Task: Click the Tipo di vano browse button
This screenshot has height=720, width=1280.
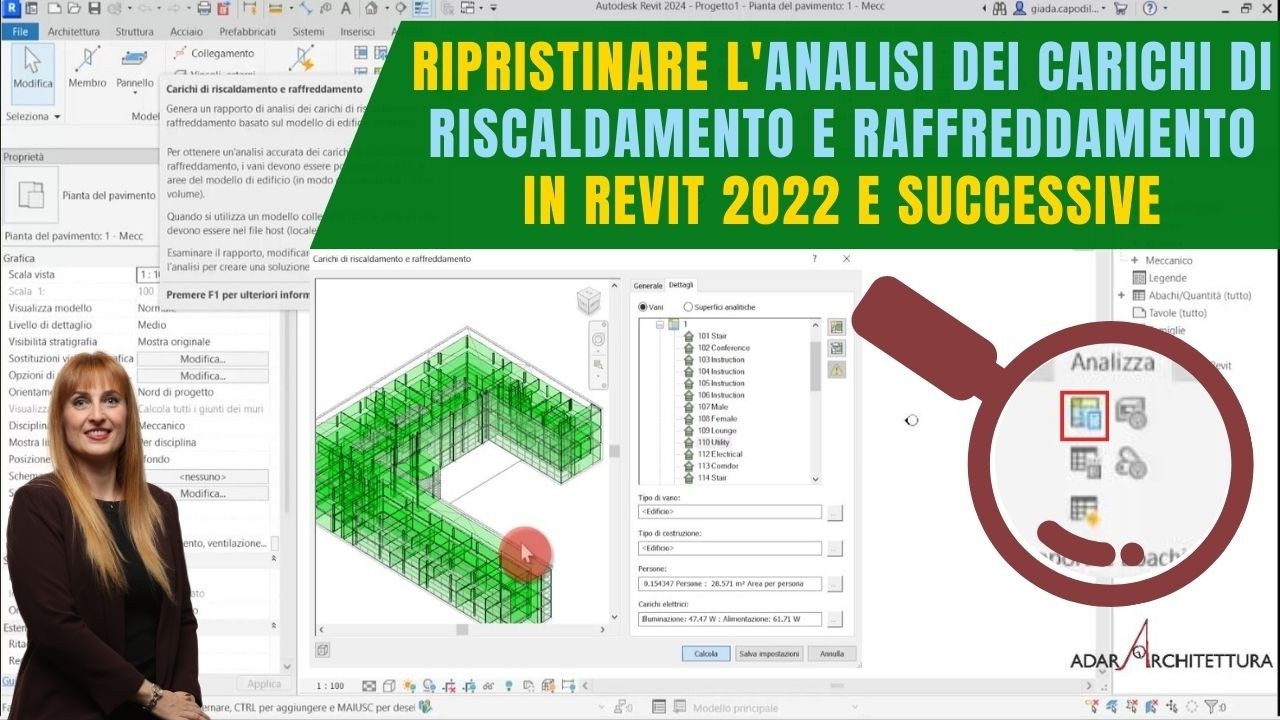Action: (835, 512)
